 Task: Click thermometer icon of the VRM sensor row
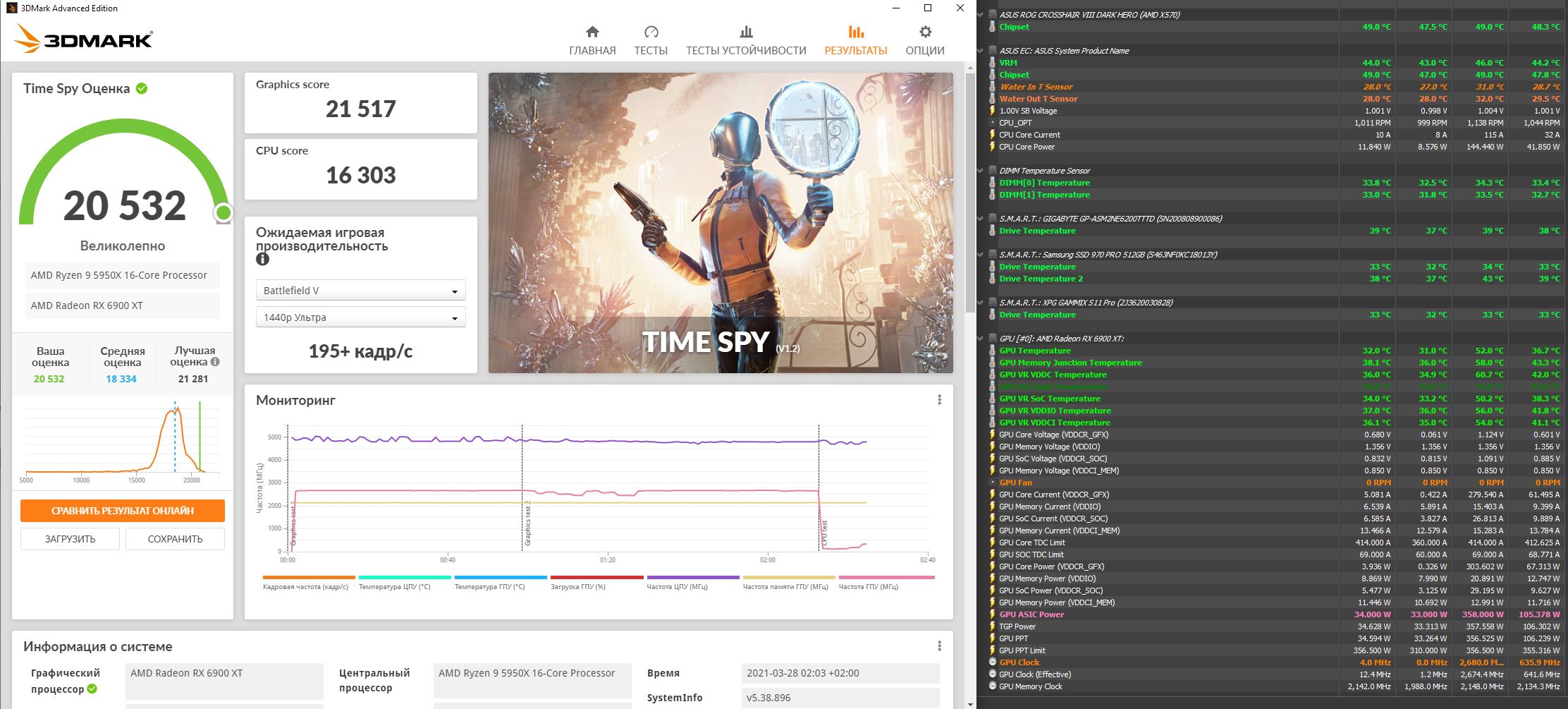click(992, 63)
